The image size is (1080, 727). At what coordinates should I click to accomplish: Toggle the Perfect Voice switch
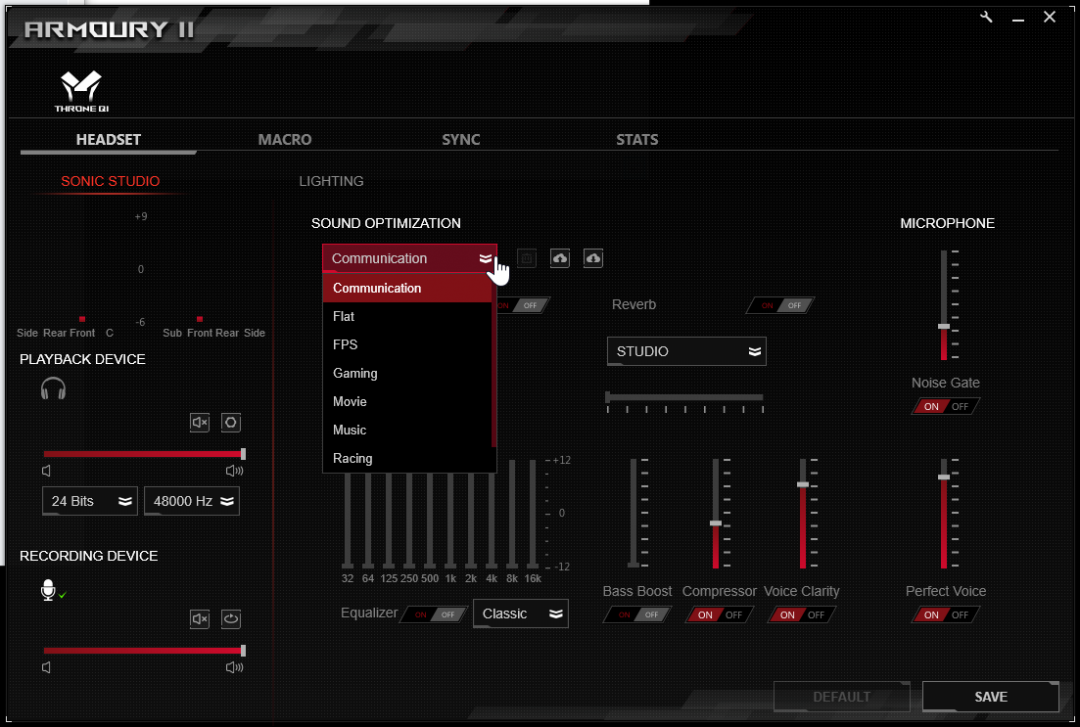tap(945, 615)
